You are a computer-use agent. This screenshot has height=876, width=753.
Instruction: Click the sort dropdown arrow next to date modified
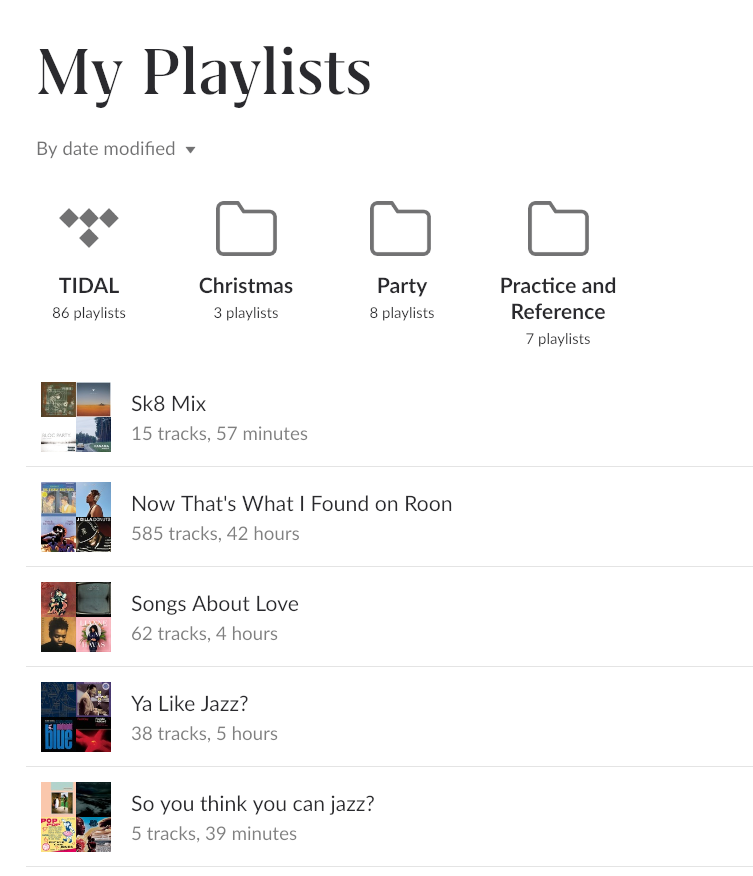(x=190, y=150)
